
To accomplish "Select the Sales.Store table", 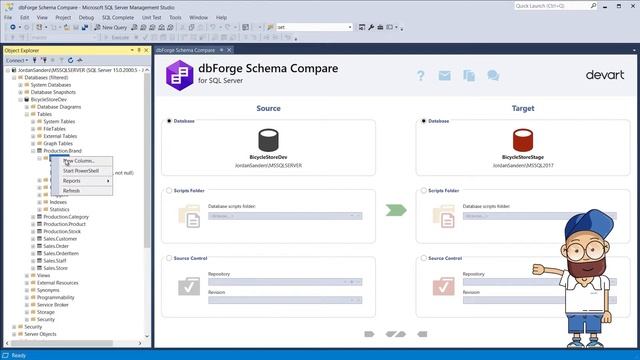I will click(x=56, y=268).
